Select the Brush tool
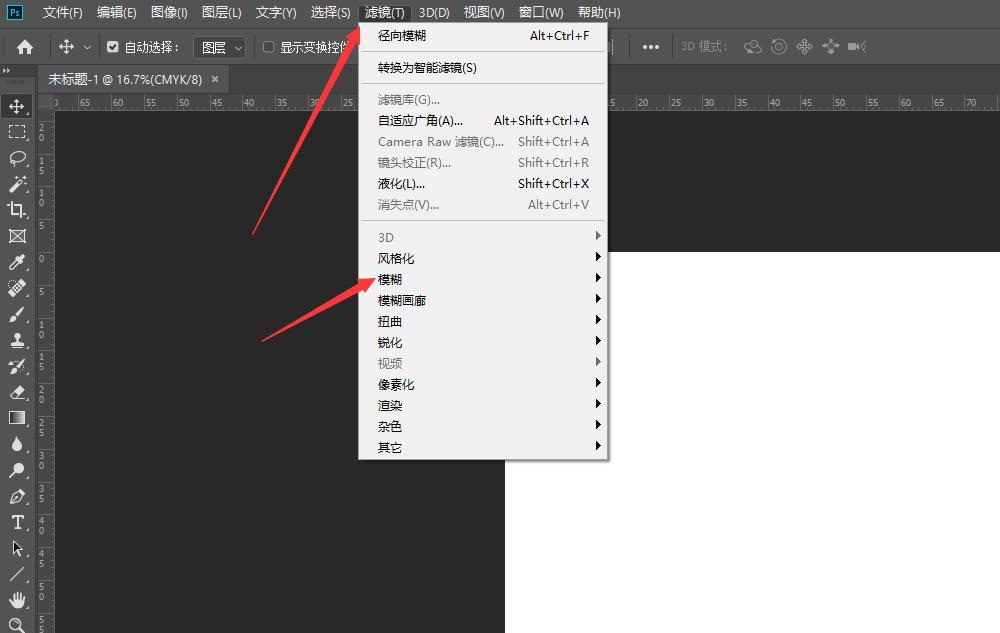The height and width of the screenshot is (633, 1000). point(16,314)
